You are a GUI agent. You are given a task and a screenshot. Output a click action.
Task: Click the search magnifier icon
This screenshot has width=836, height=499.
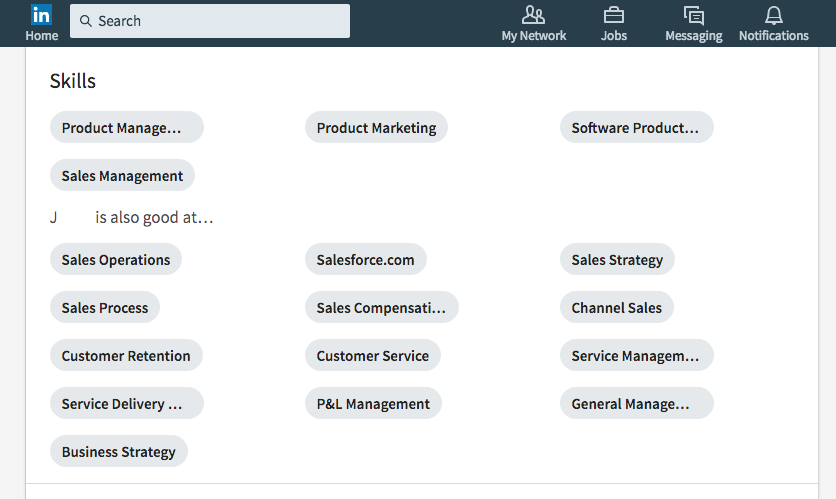point(85,21)
